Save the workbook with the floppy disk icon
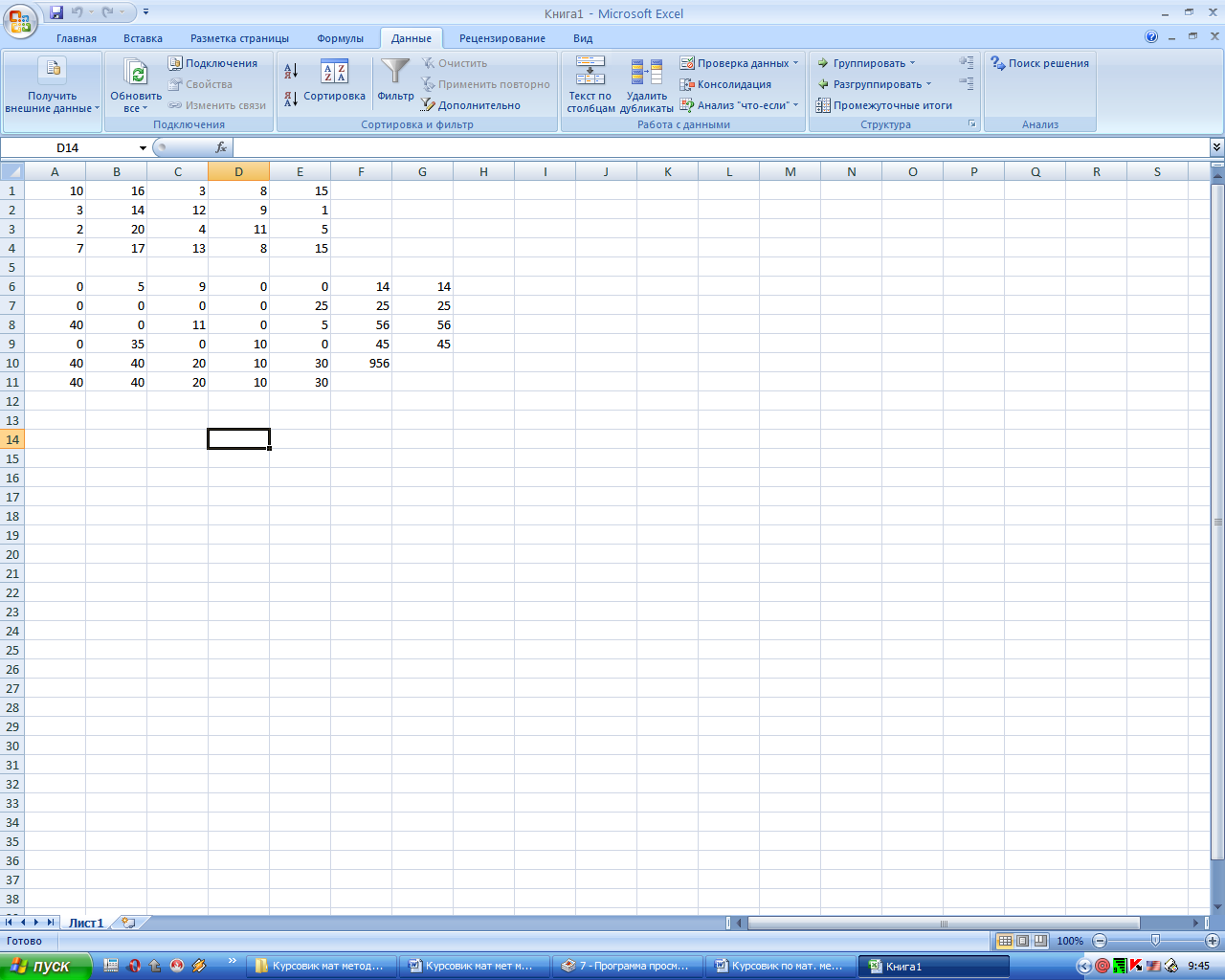Image resolution: width=1225 pixels, height=980 pixels. pos(56,12)
